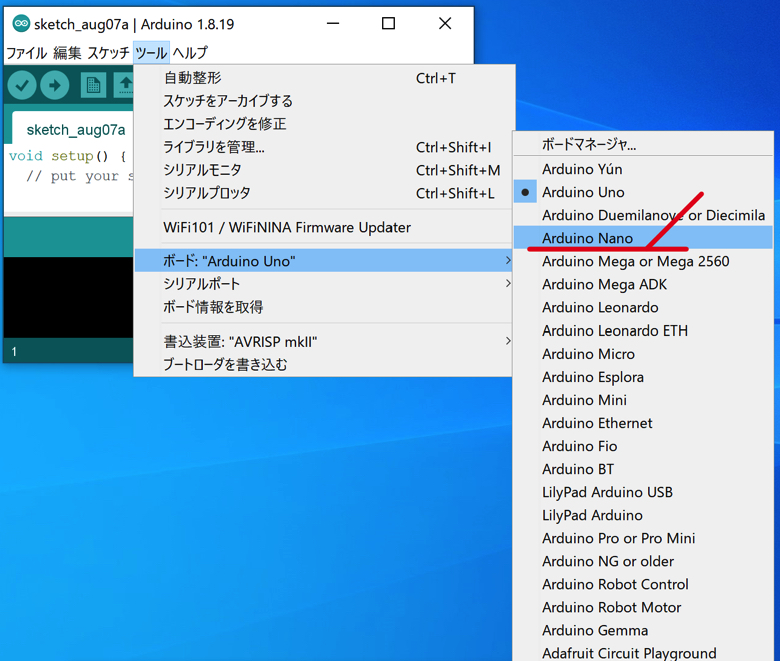Choose エンコーディングを修正 menu entry
780x661 pixels.
coord(323,123)
